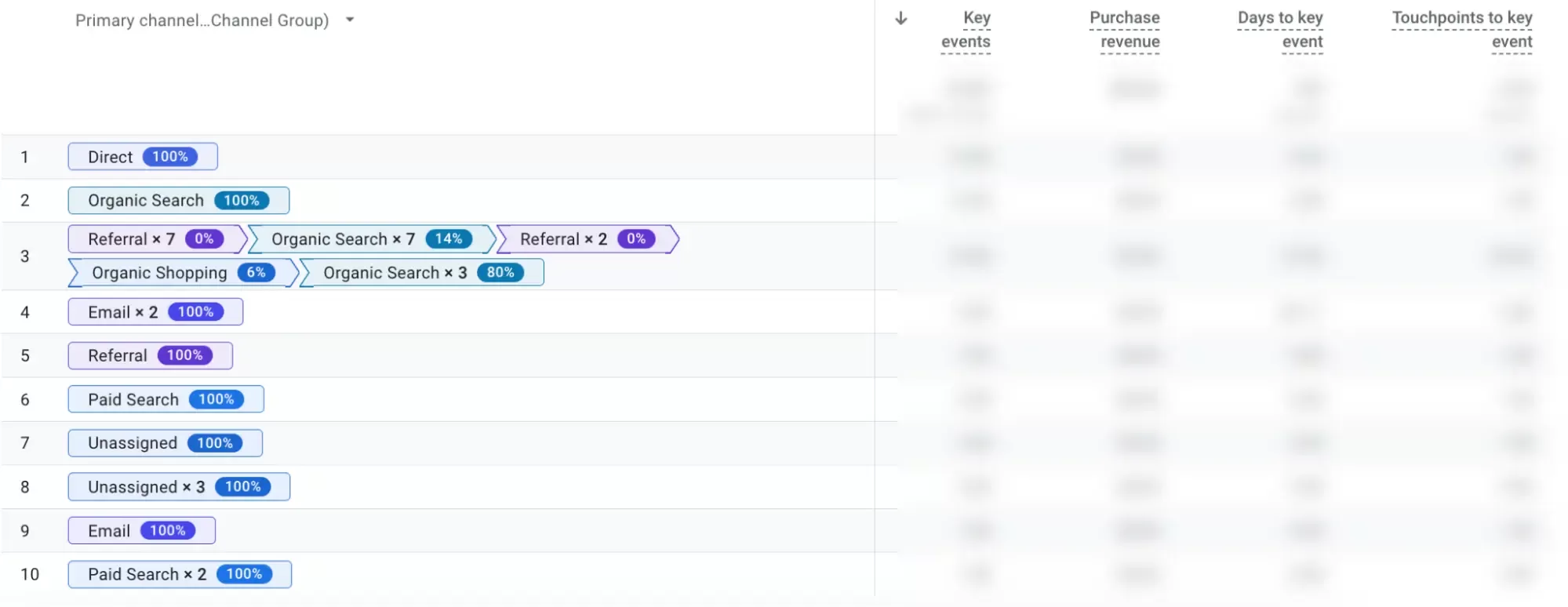Select the Organic Search 100% path chip
1568x607 pixels.
(x=179, y=201)
